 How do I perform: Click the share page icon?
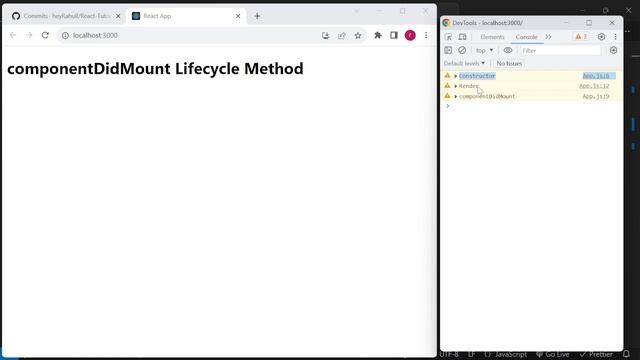(342, 36)
